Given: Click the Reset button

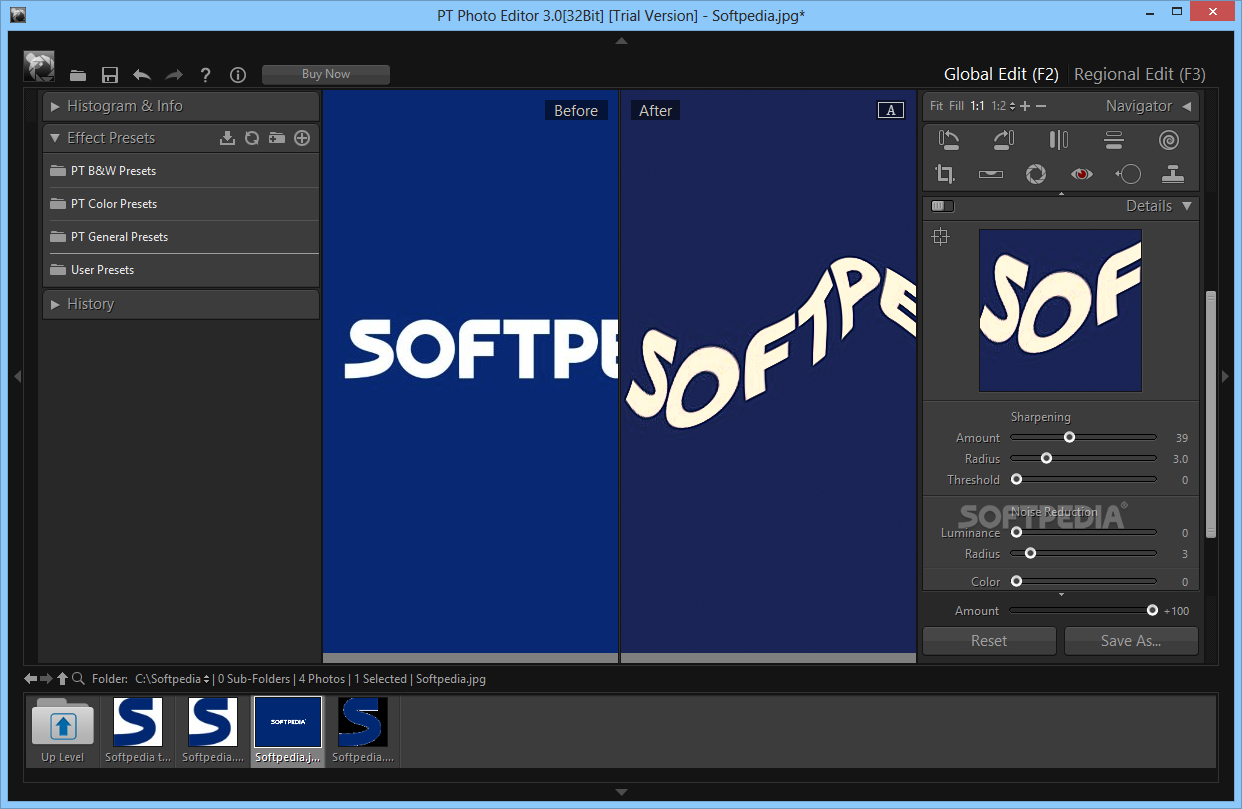Looking at the screenshot, I should click(x=989, y=641).
